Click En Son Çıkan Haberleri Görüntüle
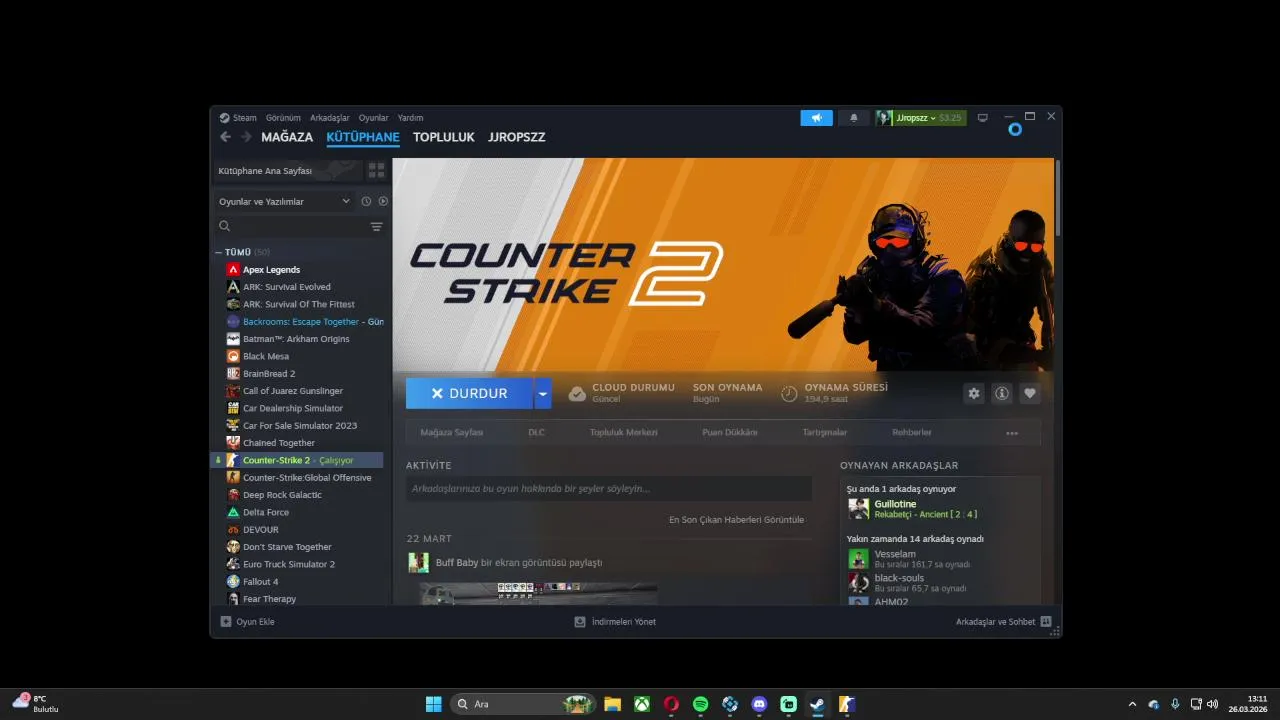This screenshot has width=1280, height=720. [x=736, y=520]
